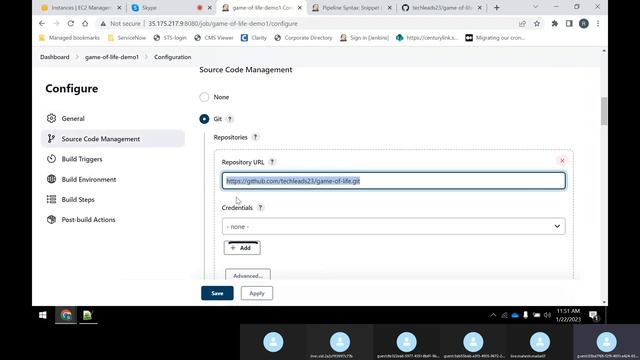Open Chrome side panel icon

click(569, 24)
